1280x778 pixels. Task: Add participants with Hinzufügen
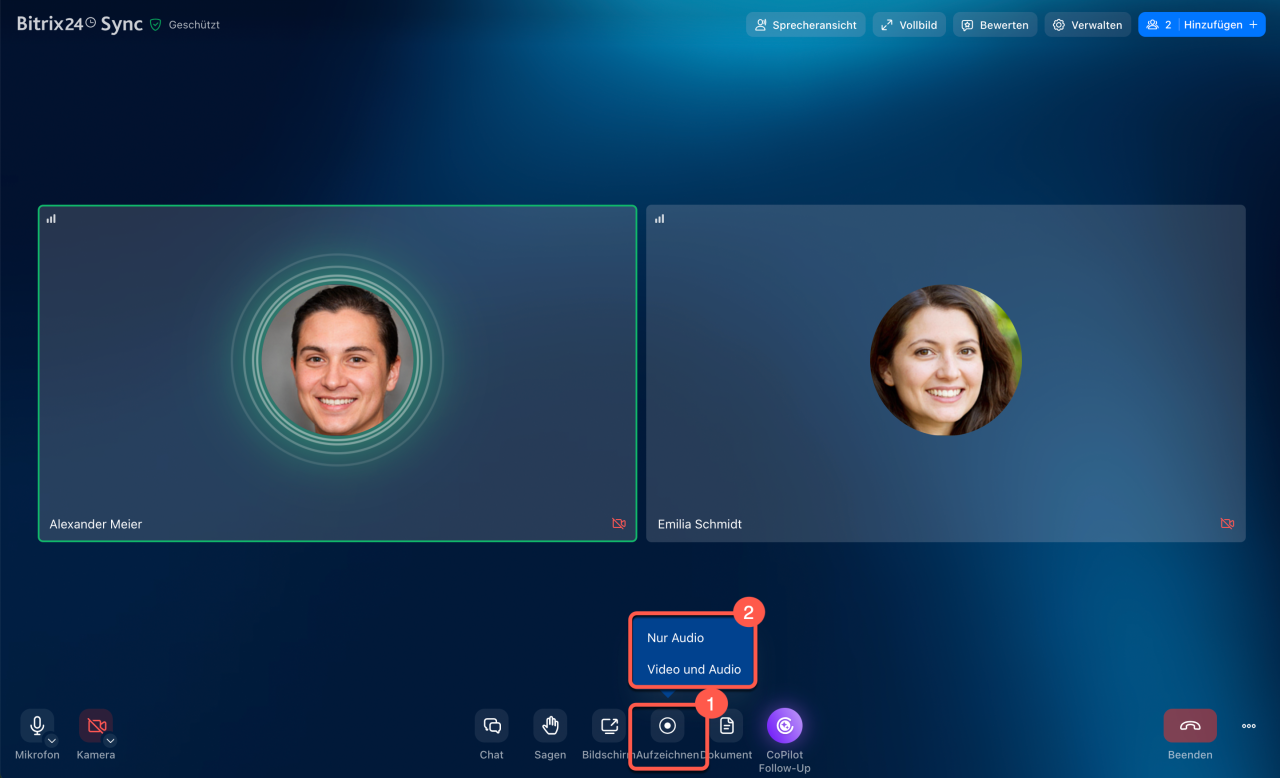coord(1221,25)
